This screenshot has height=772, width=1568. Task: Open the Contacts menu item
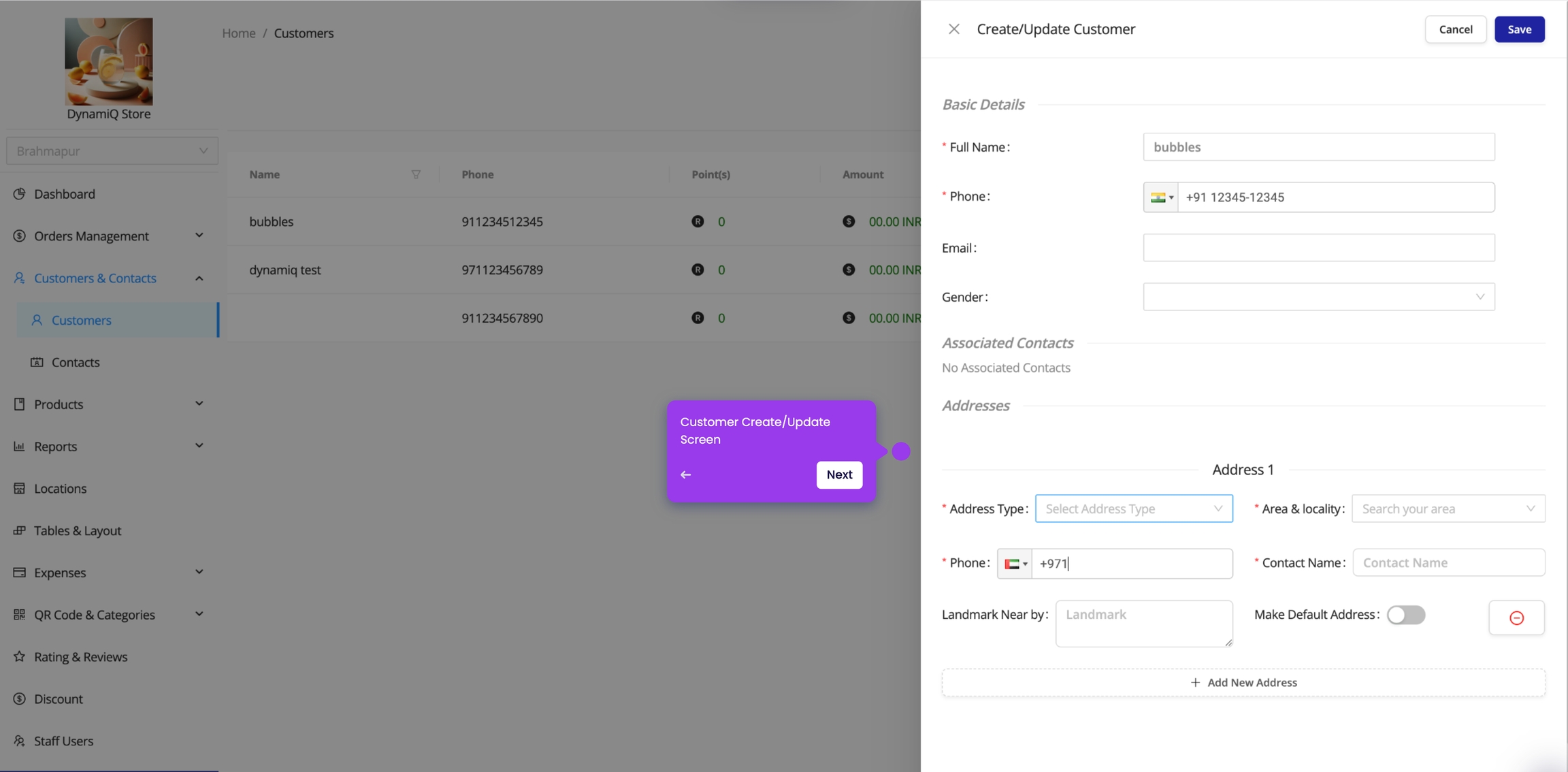click(x=76, y=362)
